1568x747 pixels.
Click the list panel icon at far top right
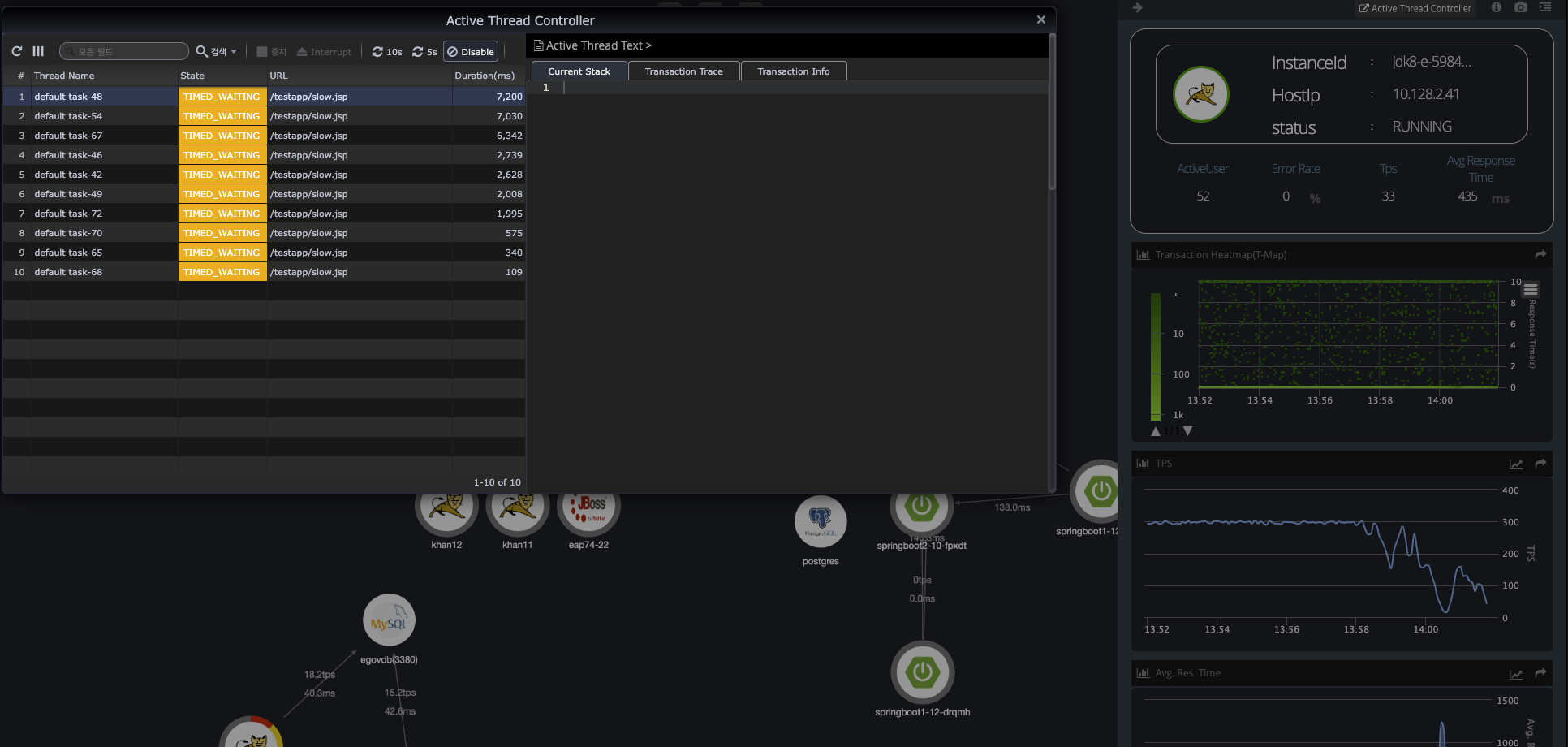tap(1546, 8)
